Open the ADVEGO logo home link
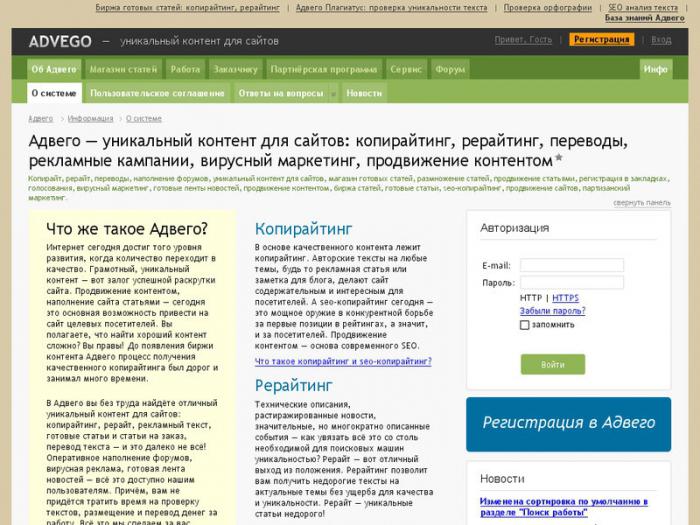Image resolution: width=700 pixels, height=525 pixels. (60, 42)
